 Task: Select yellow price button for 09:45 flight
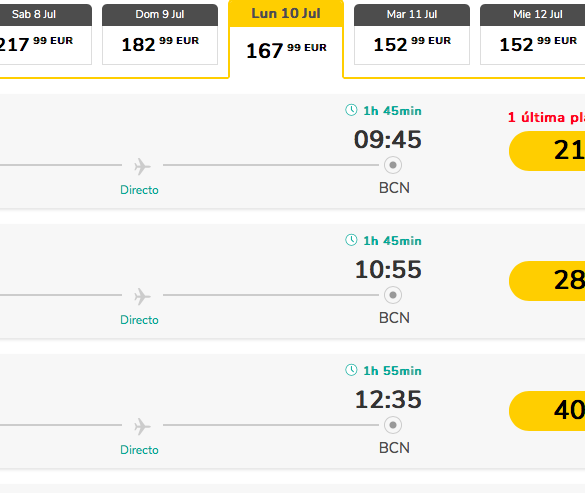tap(547, 151)
